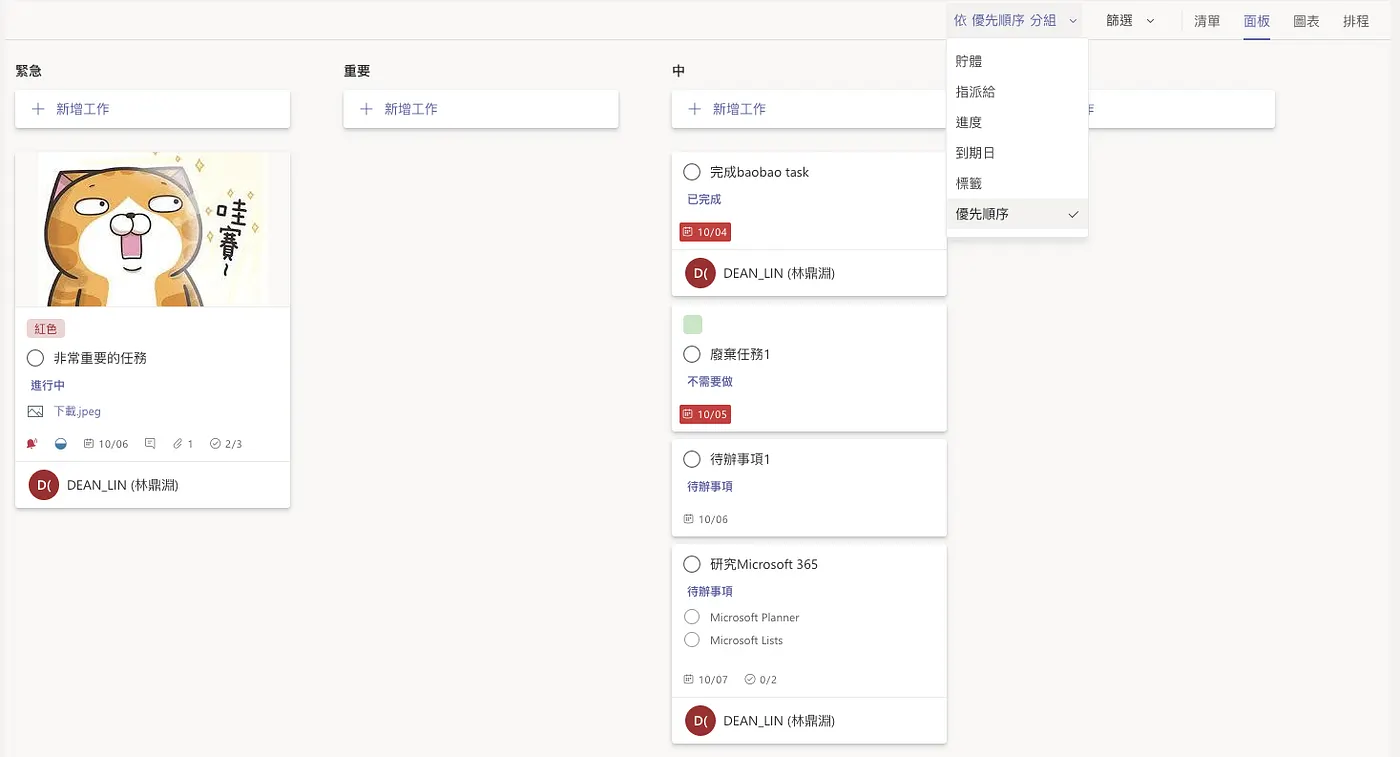Click the 中 column header
1400x757 pixels.
pyautogui.click(x=678, y=71)
